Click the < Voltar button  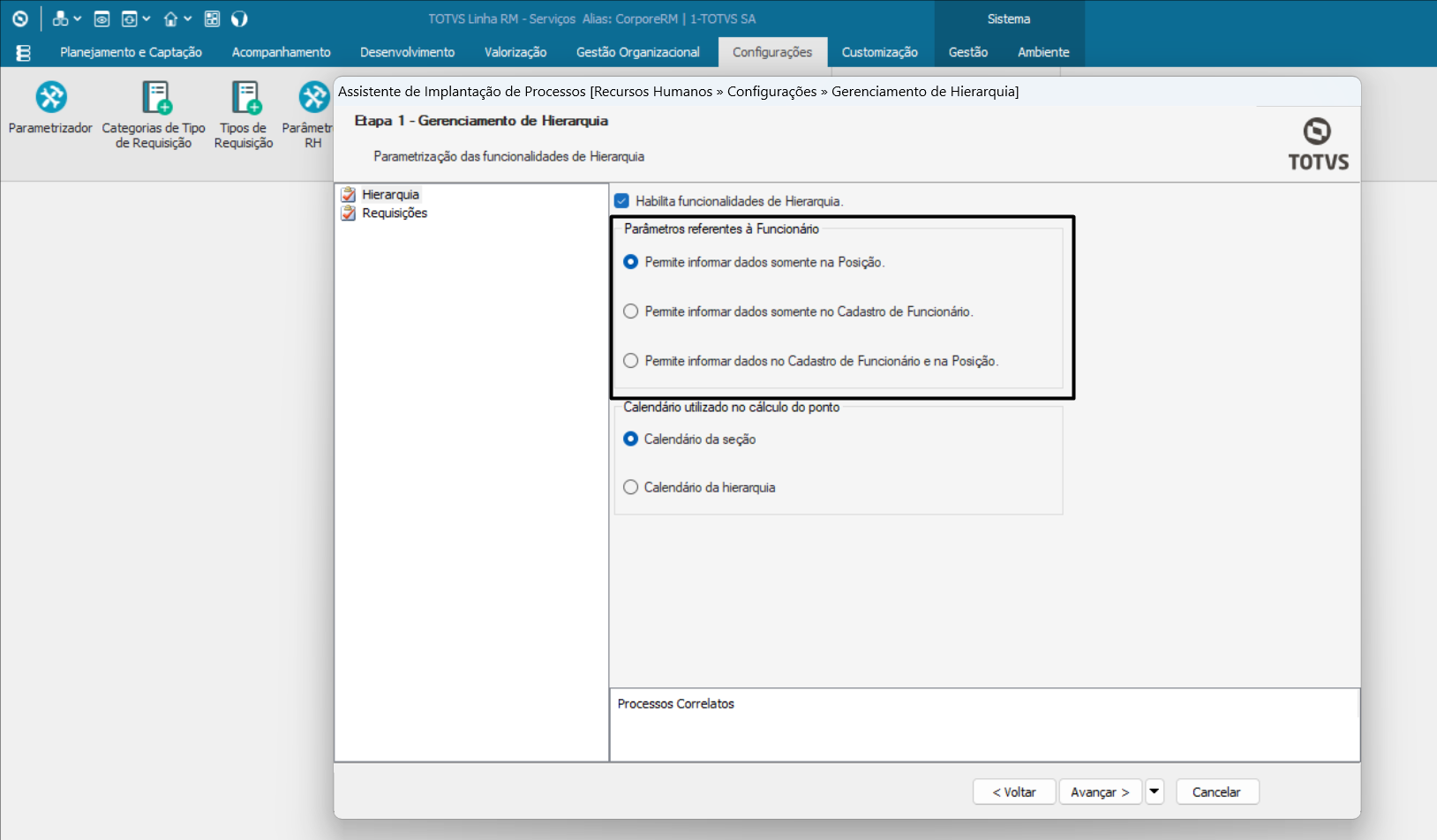click(1014, 791)
